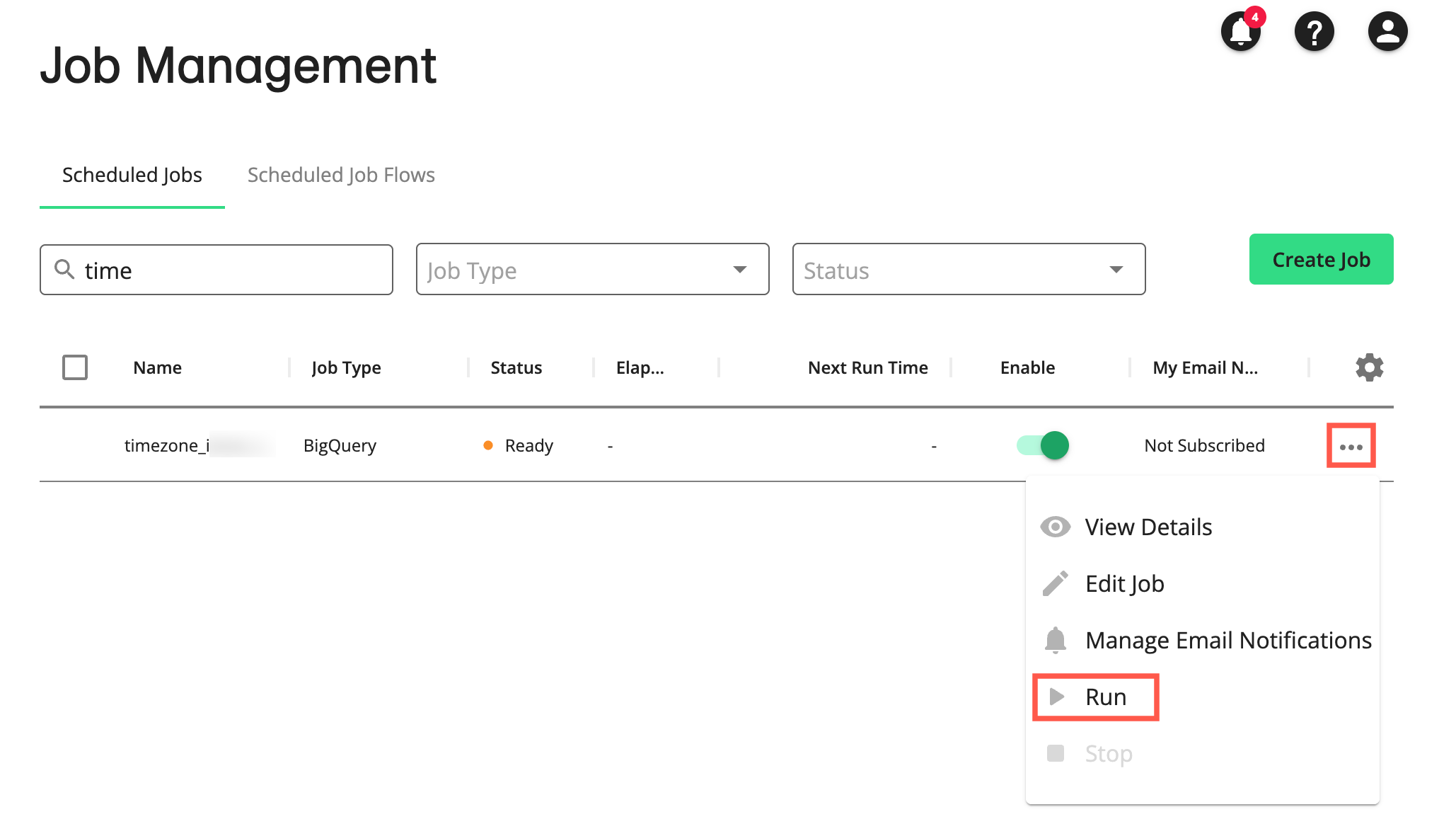Click the pencil icon for Edit Job
Screen dimensions: 1456x824
(1055, 584)
